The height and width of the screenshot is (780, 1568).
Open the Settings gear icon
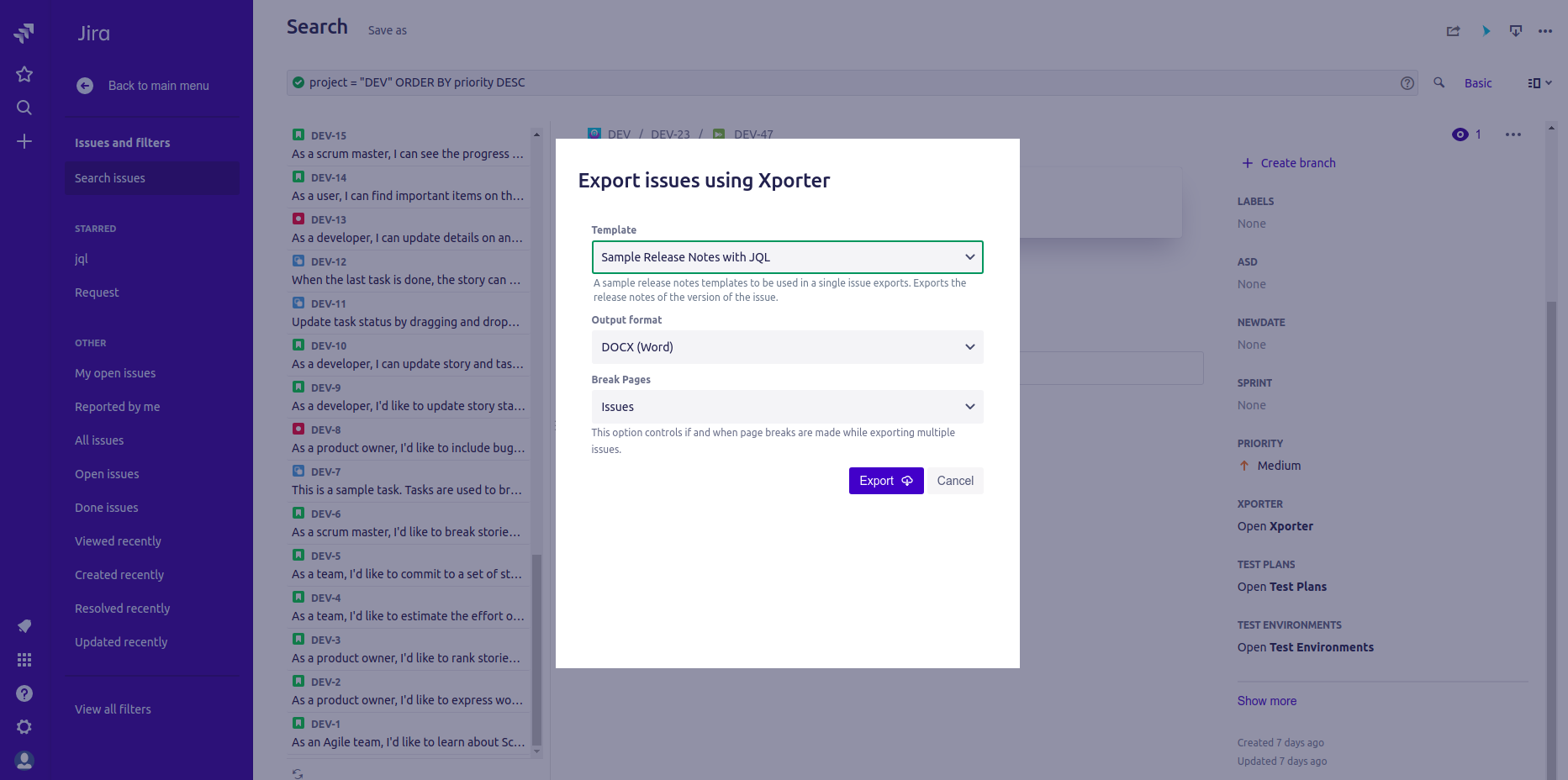pyautogui.click(x=24, y=727)
